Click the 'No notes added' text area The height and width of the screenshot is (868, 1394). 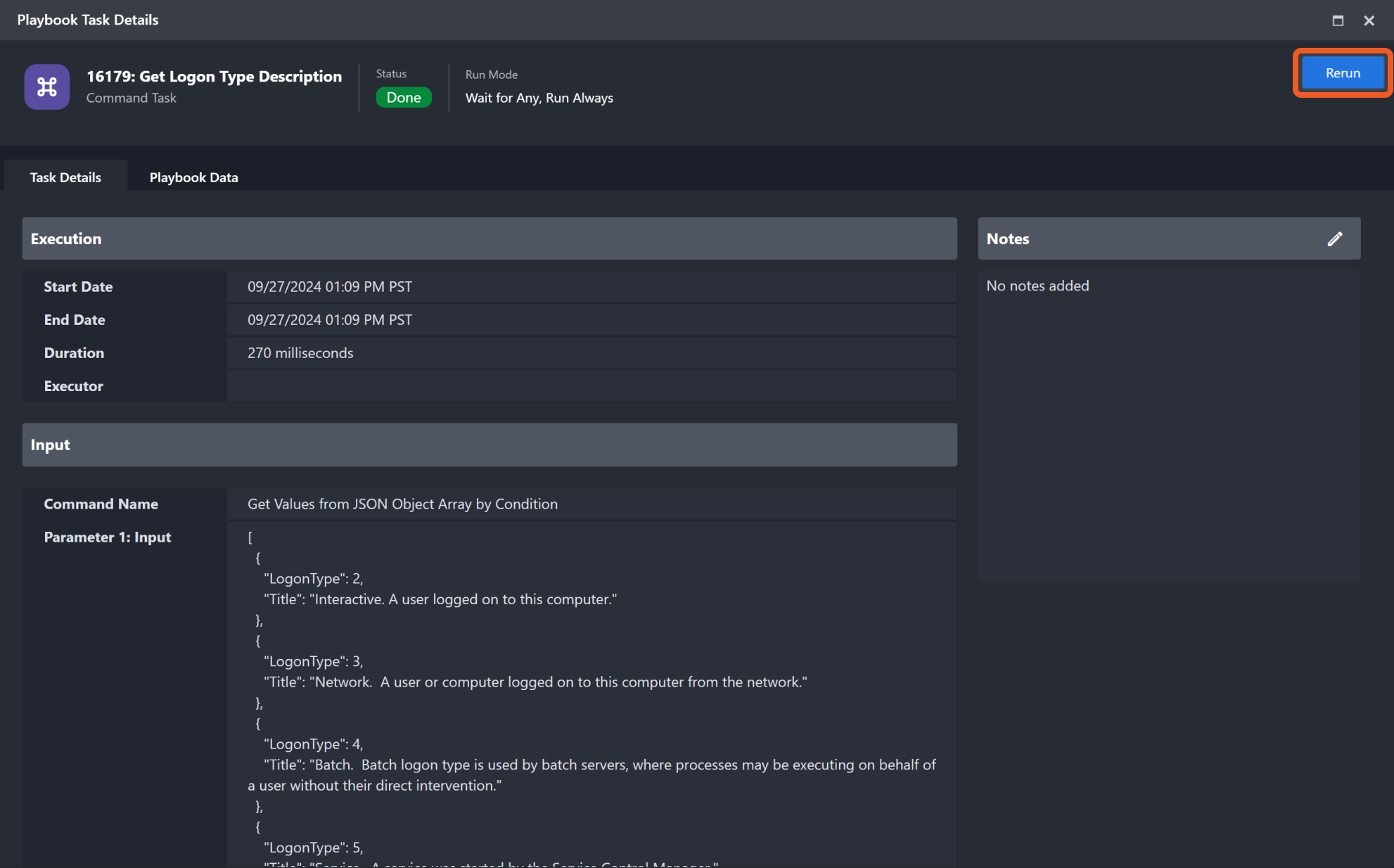click(1037, 286)
